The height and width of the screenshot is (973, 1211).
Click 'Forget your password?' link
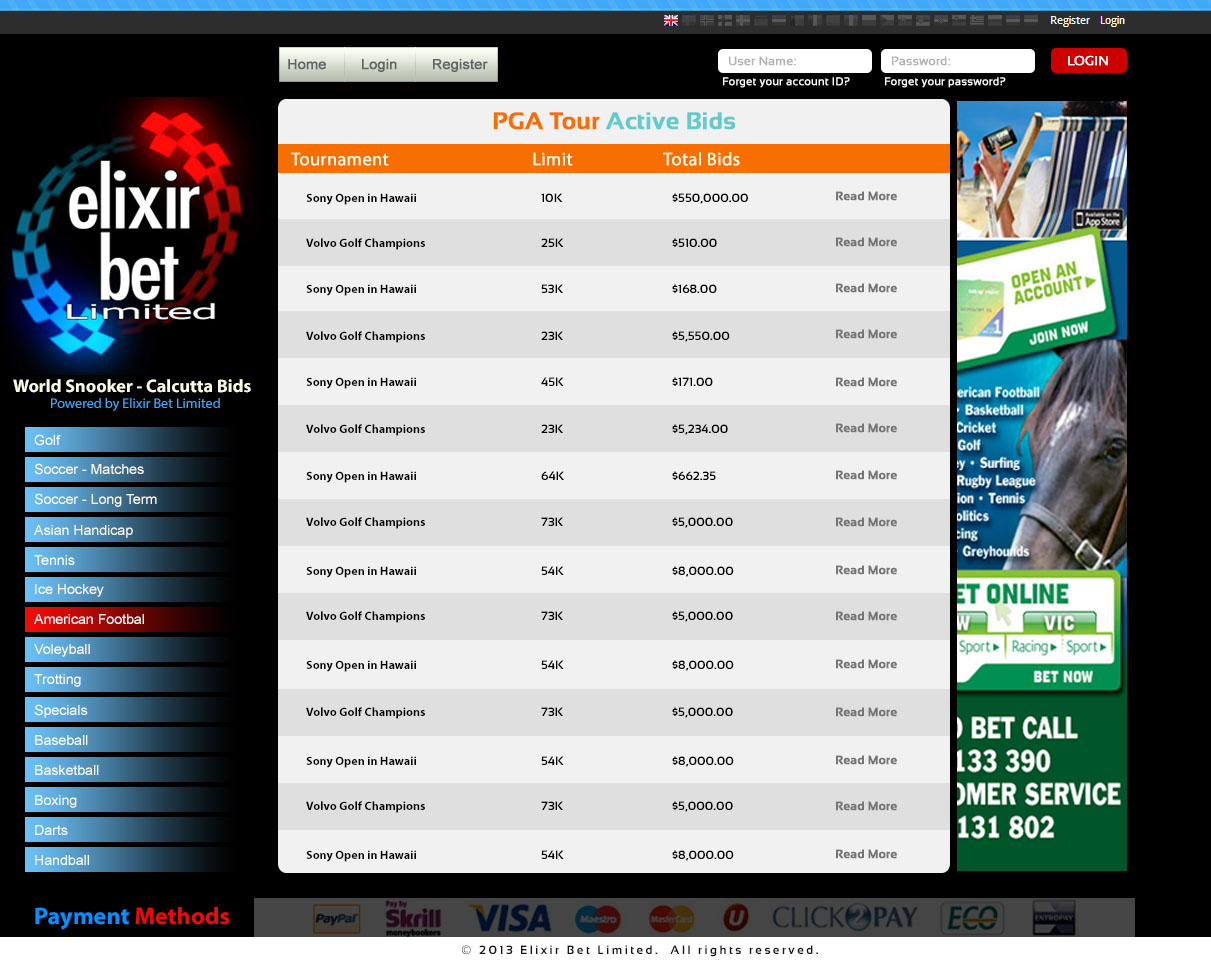point(945,82)
